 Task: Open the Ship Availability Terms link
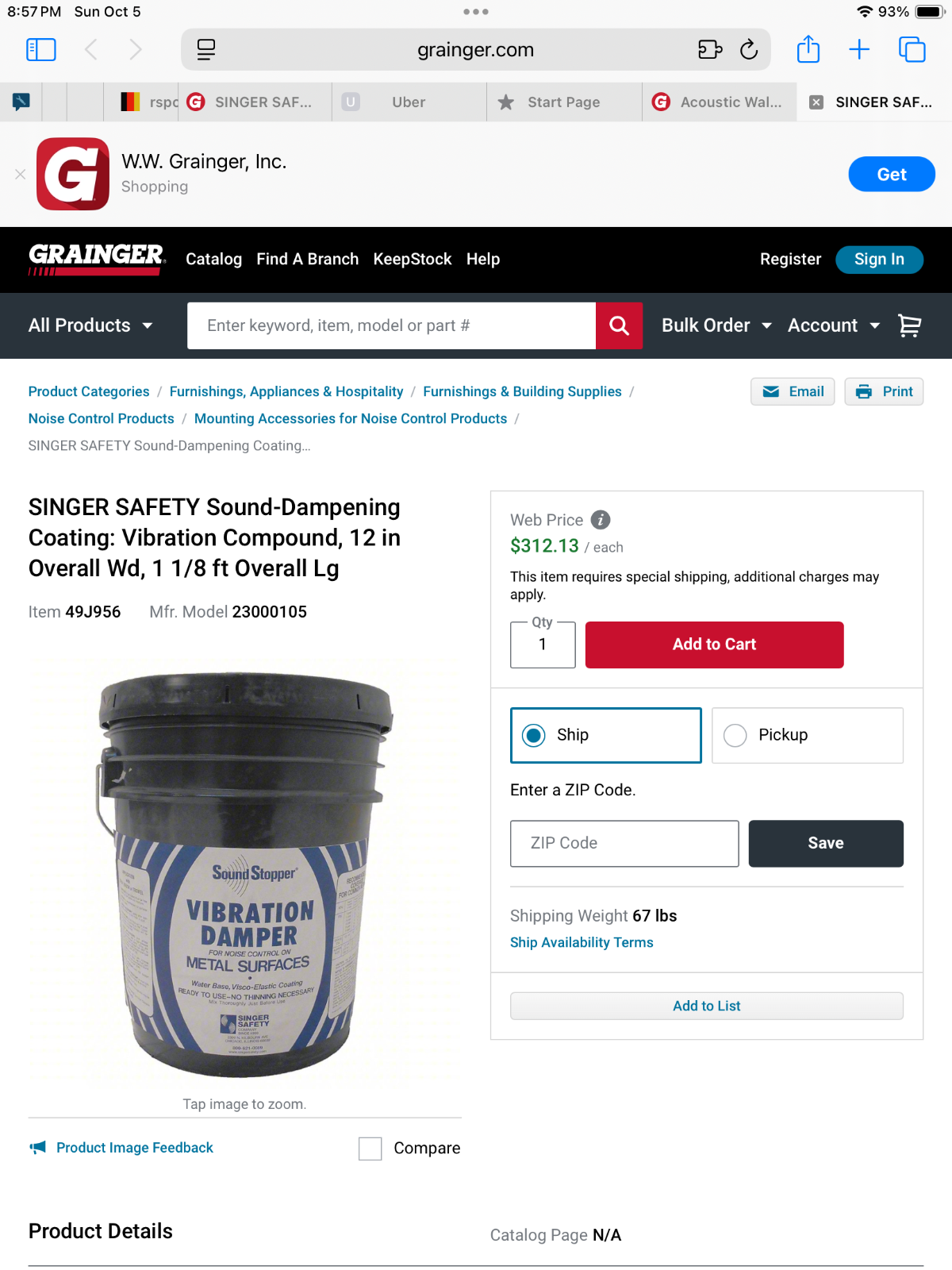click(582, 942)
